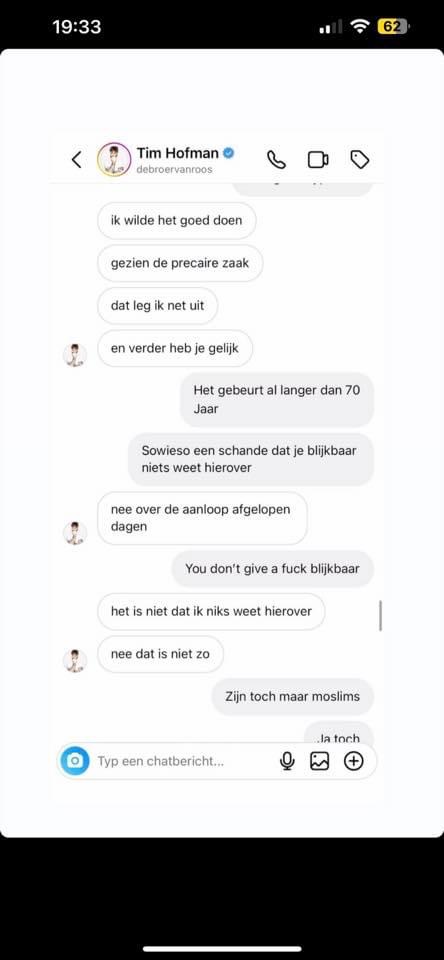
Task: Start a video call with camera icon
Action: (318, 160)
